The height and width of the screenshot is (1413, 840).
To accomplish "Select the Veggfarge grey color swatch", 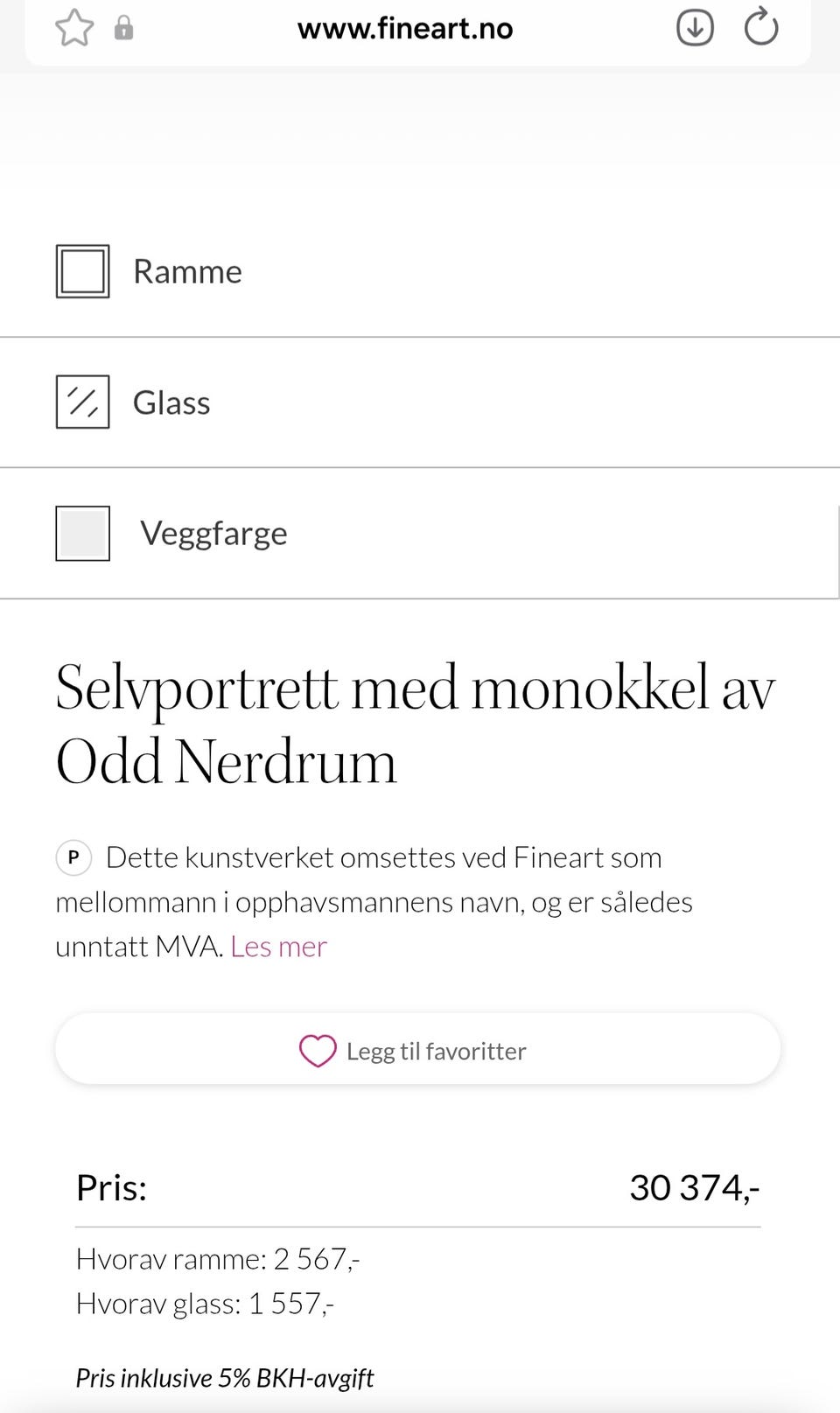I will click(83, 533).
